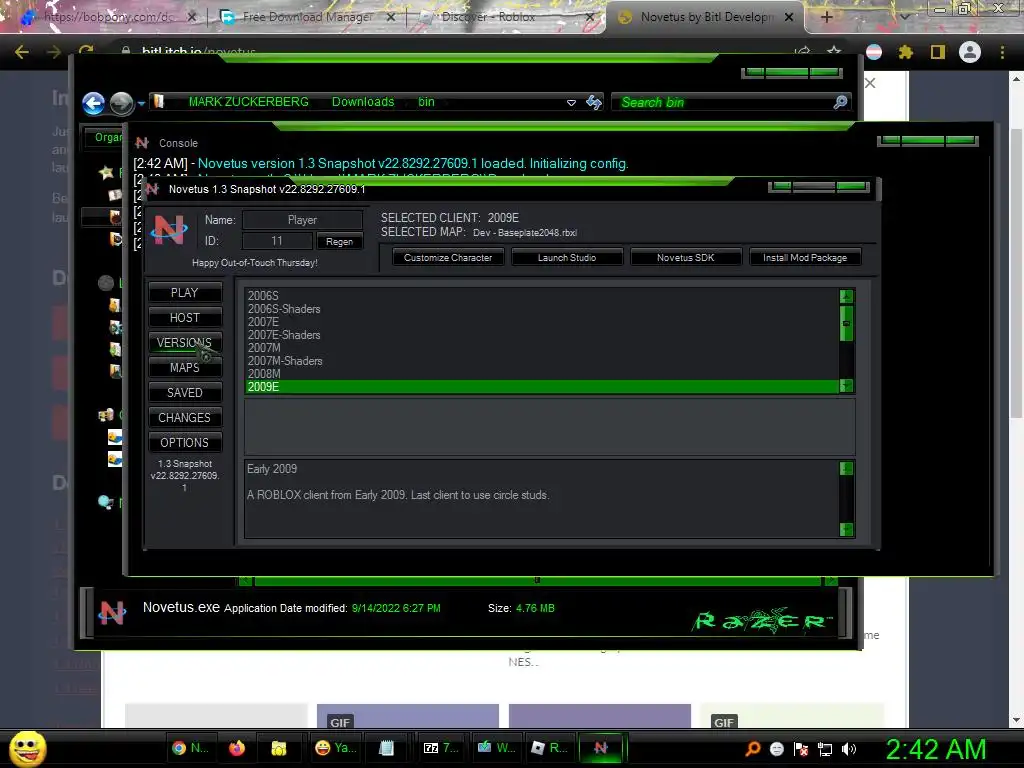Open the HOST tab
Image resolution: width=1024 pixels, height=768 pixels.
[185, 317]
